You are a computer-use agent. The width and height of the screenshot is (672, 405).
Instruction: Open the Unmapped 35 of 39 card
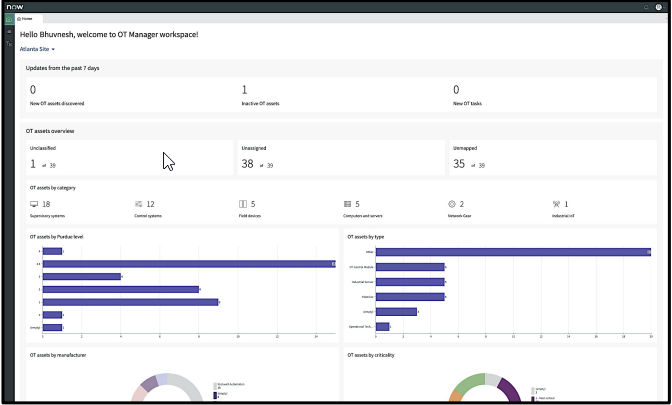tap(553, 158)
